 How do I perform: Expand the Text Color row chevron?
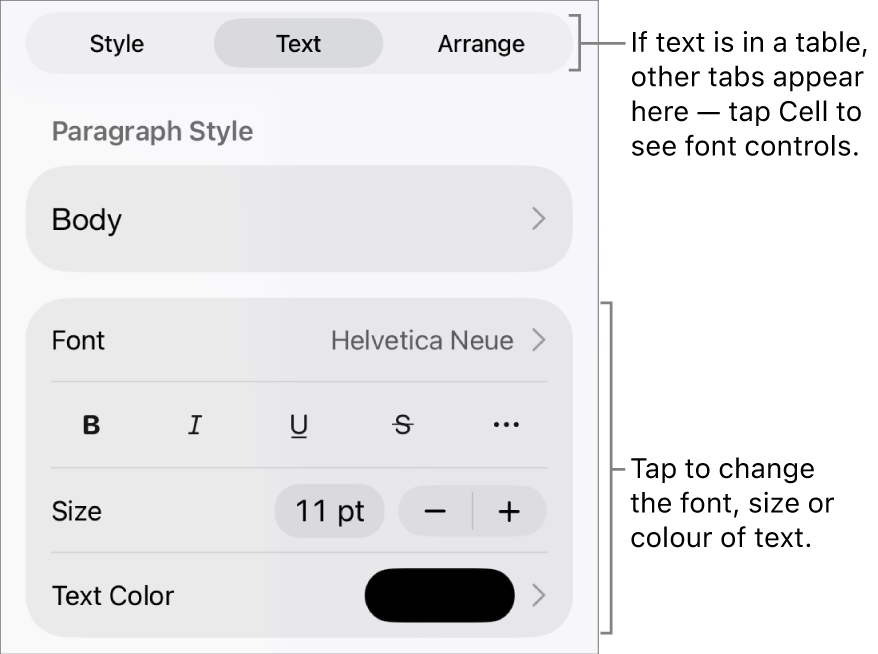click(x=540, y=595)
